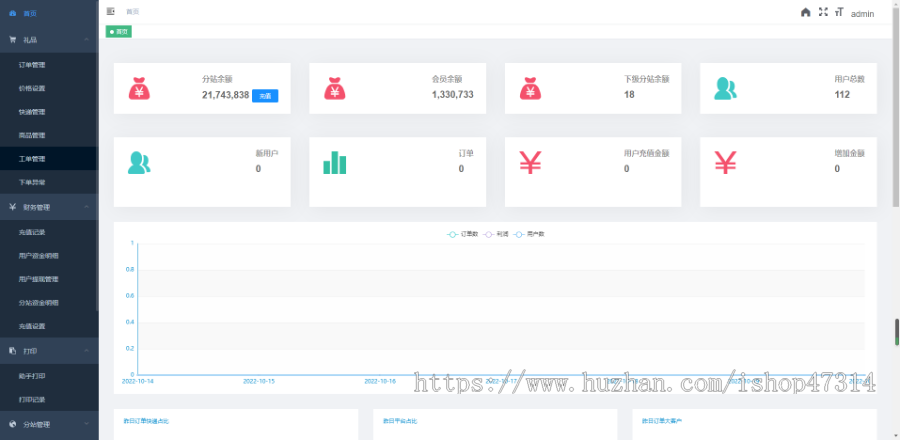900x440 pixels.
Task: Collapse the 打印 menu with its chevron
Action: coord(87,351)
